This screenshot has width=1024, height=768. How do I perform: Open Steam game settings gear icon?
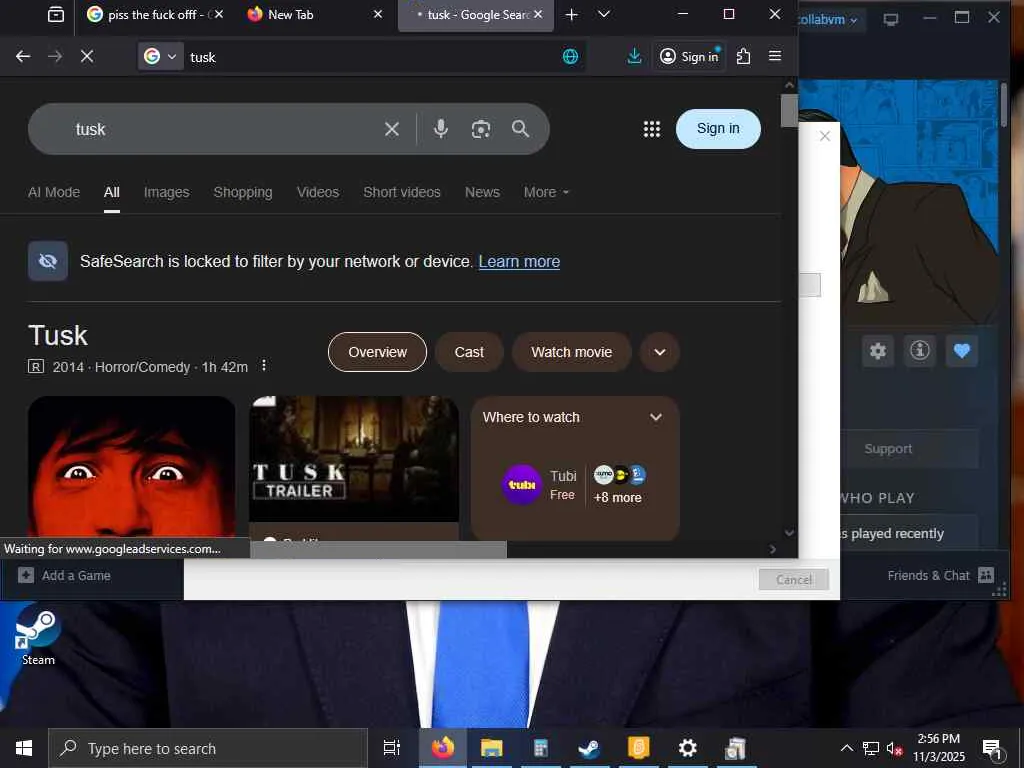(x=878, y=351)
